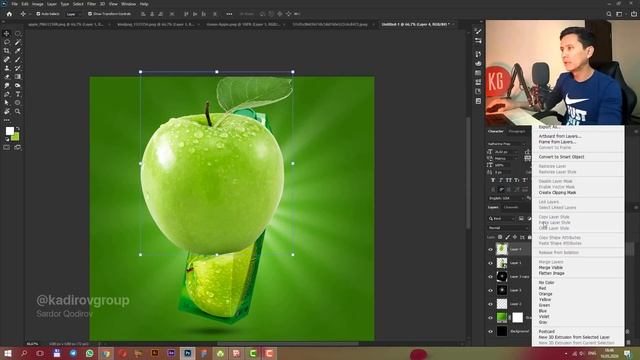Hide Layer 3 visibility eye
This screenshot has height=360, width=640.
click(490, 290)
